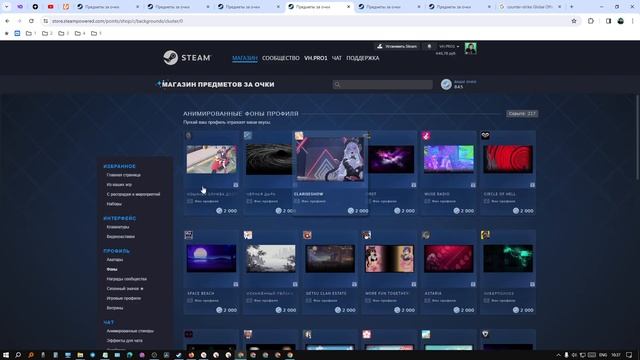Click the Install Steam button
The image size is (640, 360).
click(x=397, y=47)
